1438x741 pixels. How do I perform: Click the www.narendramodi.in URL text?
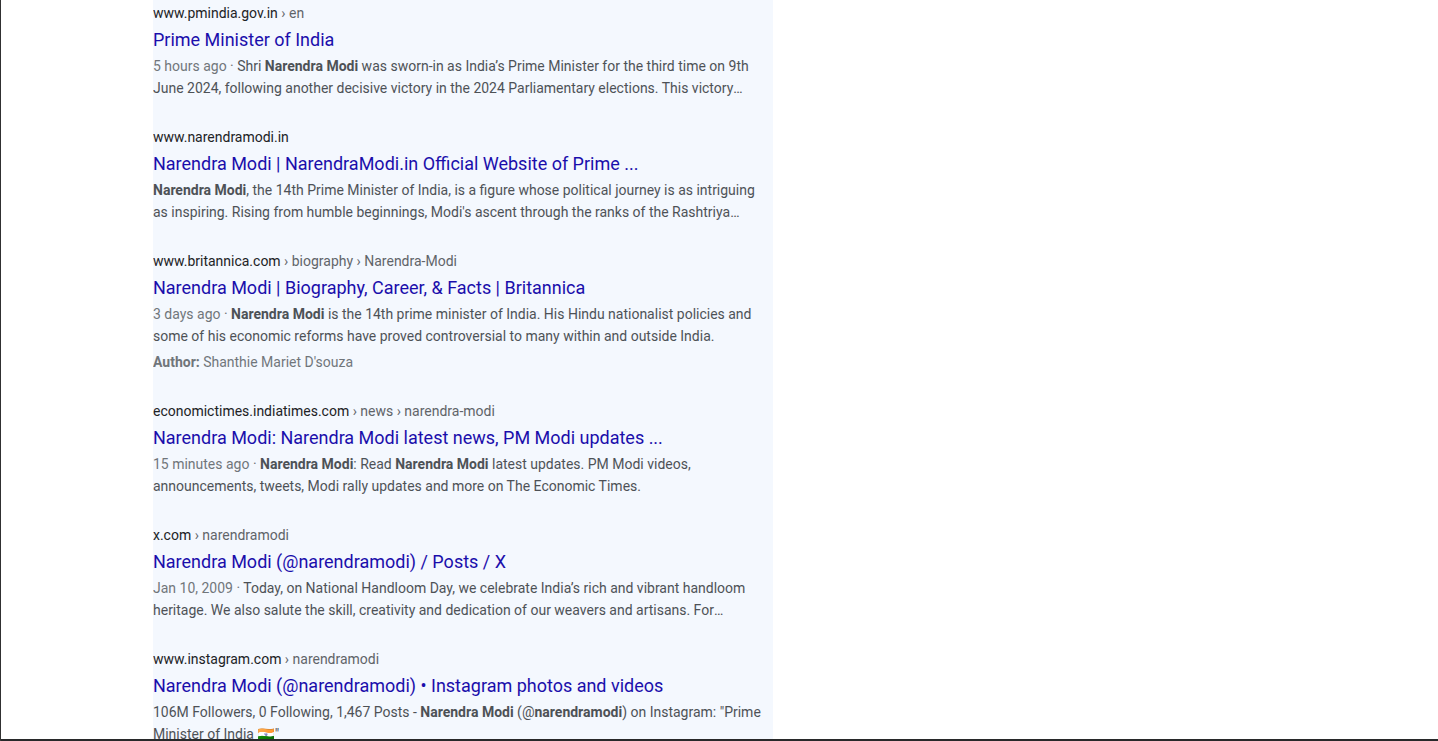tap(221, 137)
